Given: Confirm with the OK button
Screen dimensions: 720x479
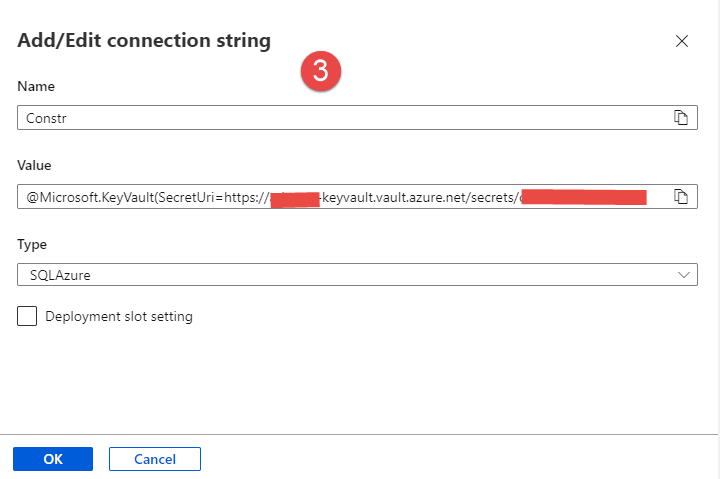Looking at the screenshot, I should click(53, 458).
